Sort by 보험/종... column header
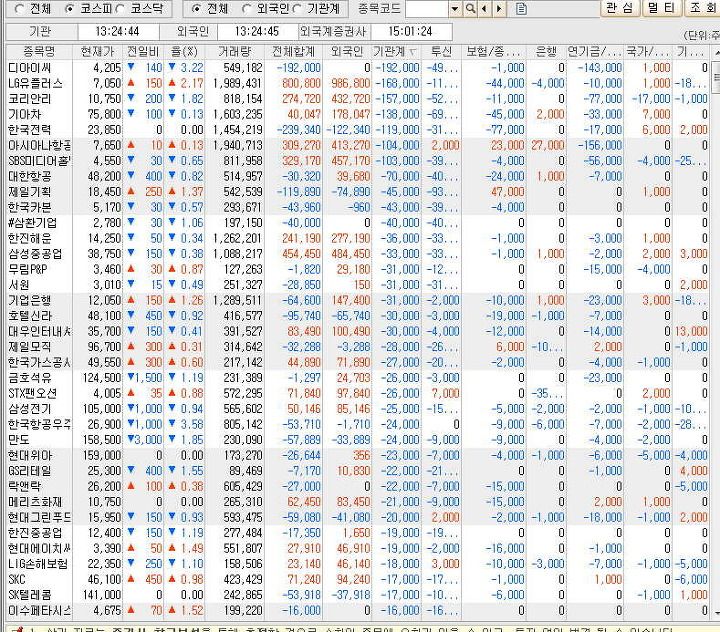Viewport: 720px width, 632px height. (x=494, y=52)
